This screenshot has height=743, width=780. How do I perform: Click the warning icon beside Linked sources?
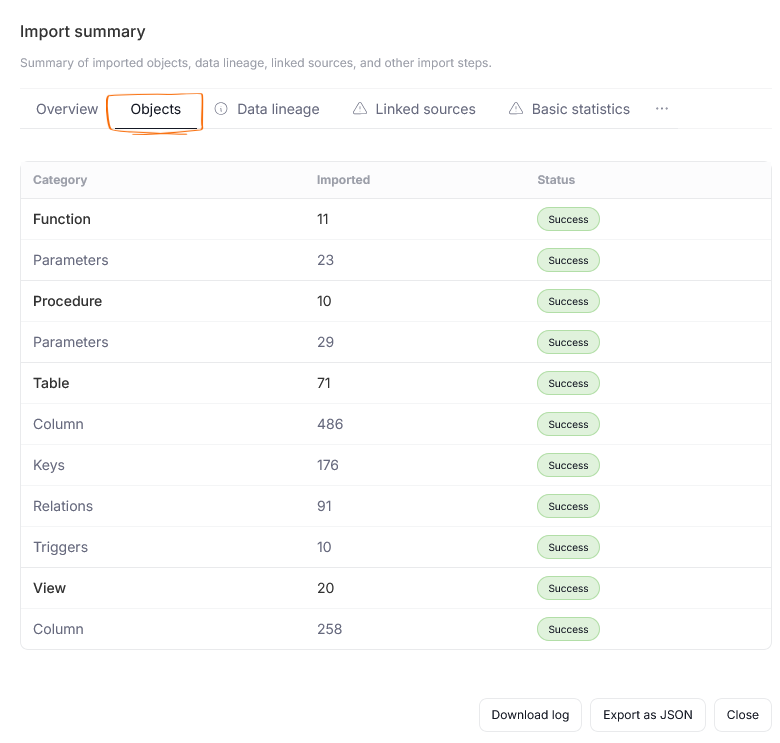point(360,108)
